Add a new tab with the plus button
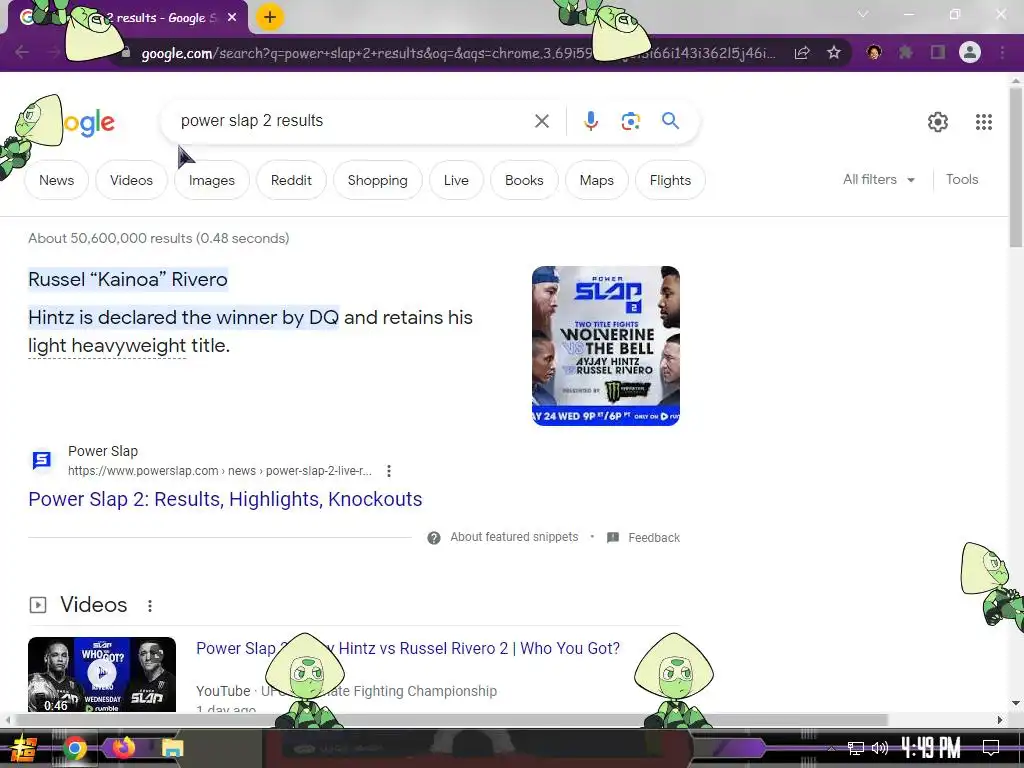This screenshot has width=1024, height=768. pyautogui.click(x=270, y=17)
